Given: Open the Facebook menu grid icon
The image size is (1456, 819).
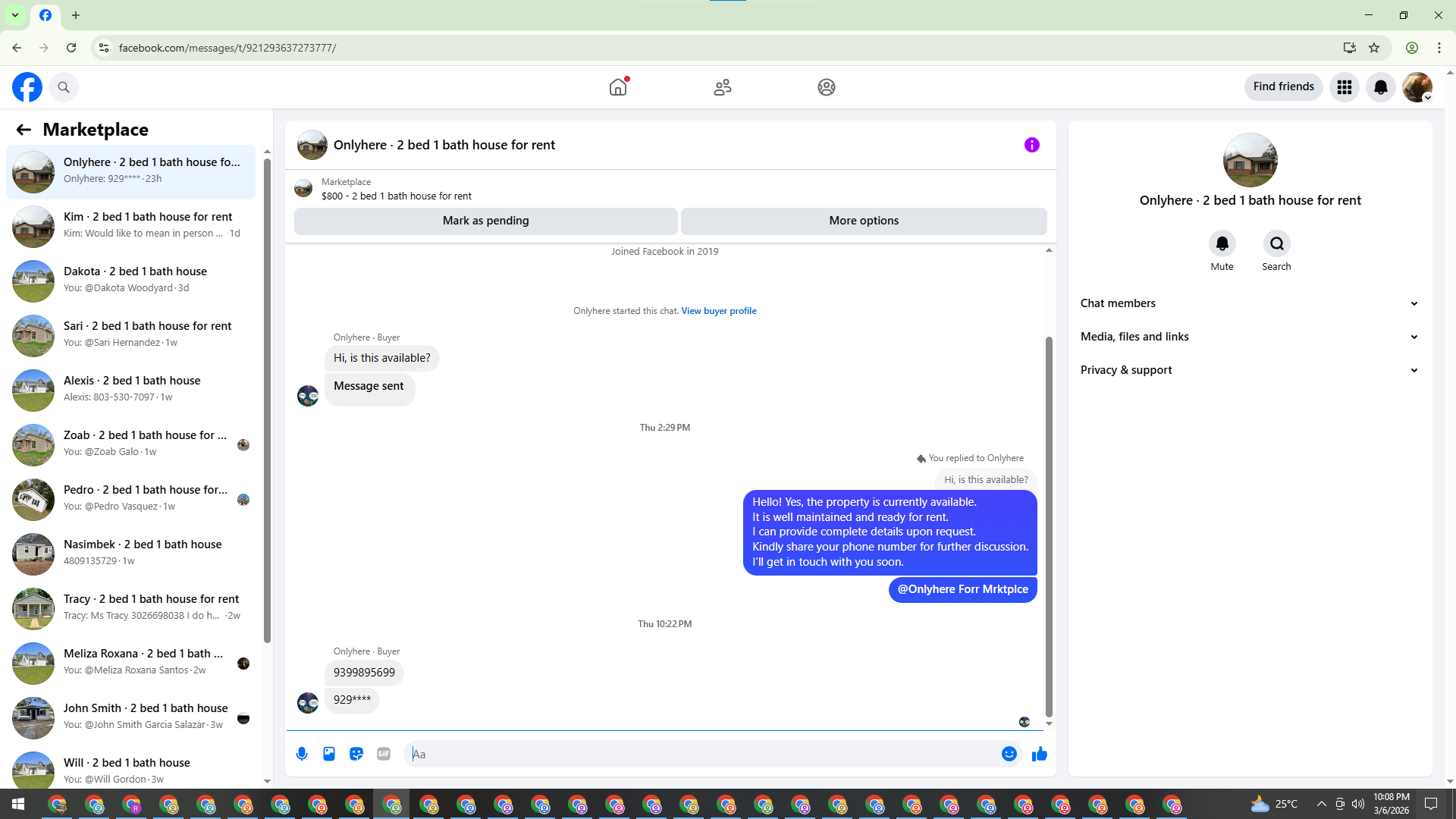Looking at the screenshot, I should coord(1344,87).
